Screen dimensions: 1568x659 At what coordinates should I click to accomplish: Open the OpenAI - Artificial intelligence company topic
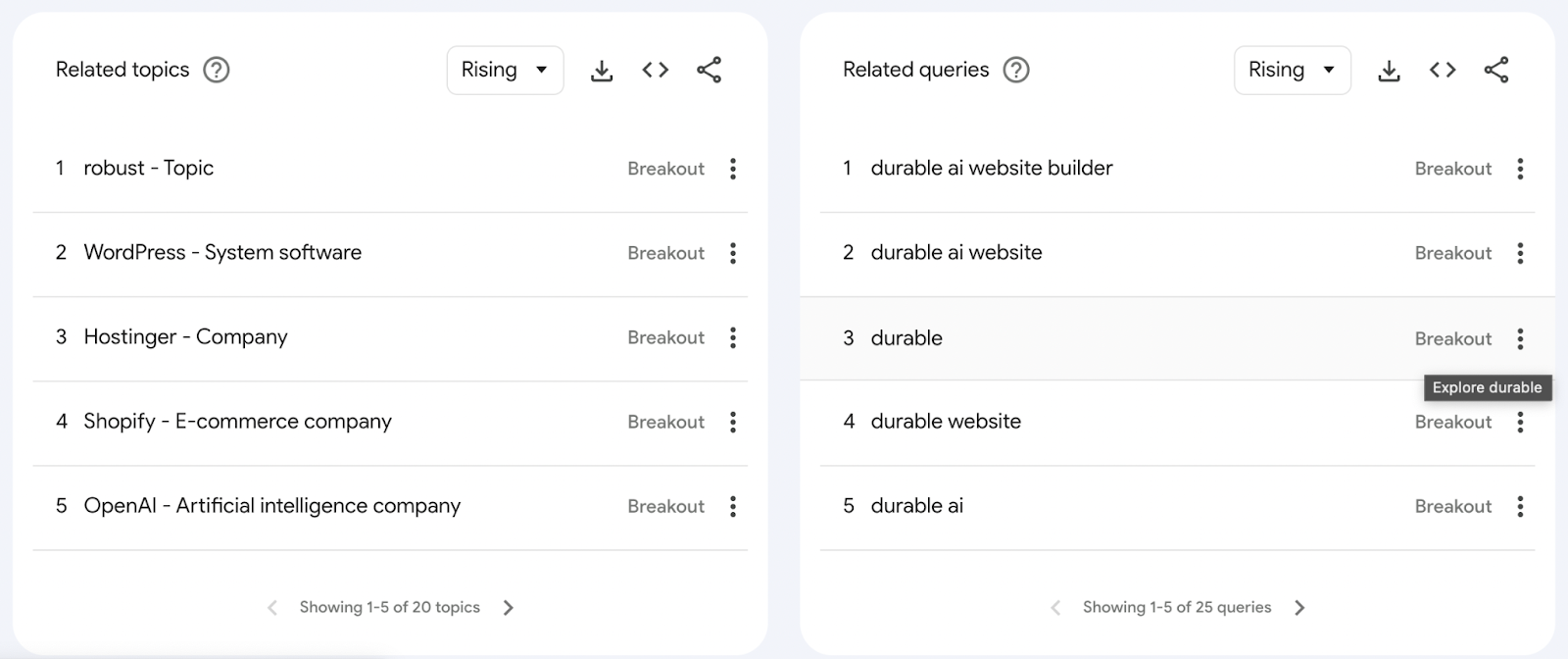(x=271, y=506)
